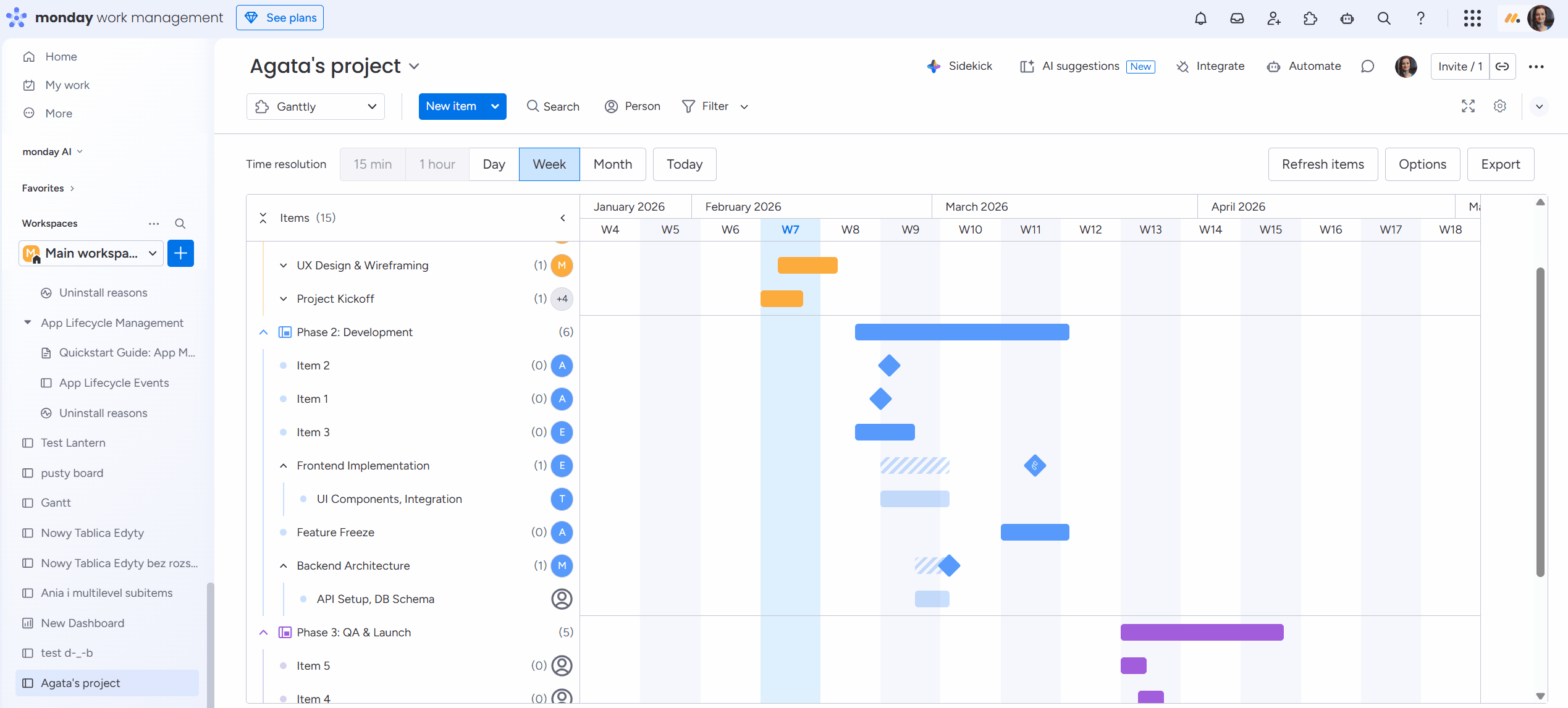Search workspaces with the magnifier icon
This screenshot has width=1568, height=708.
[x=180, y=224]
